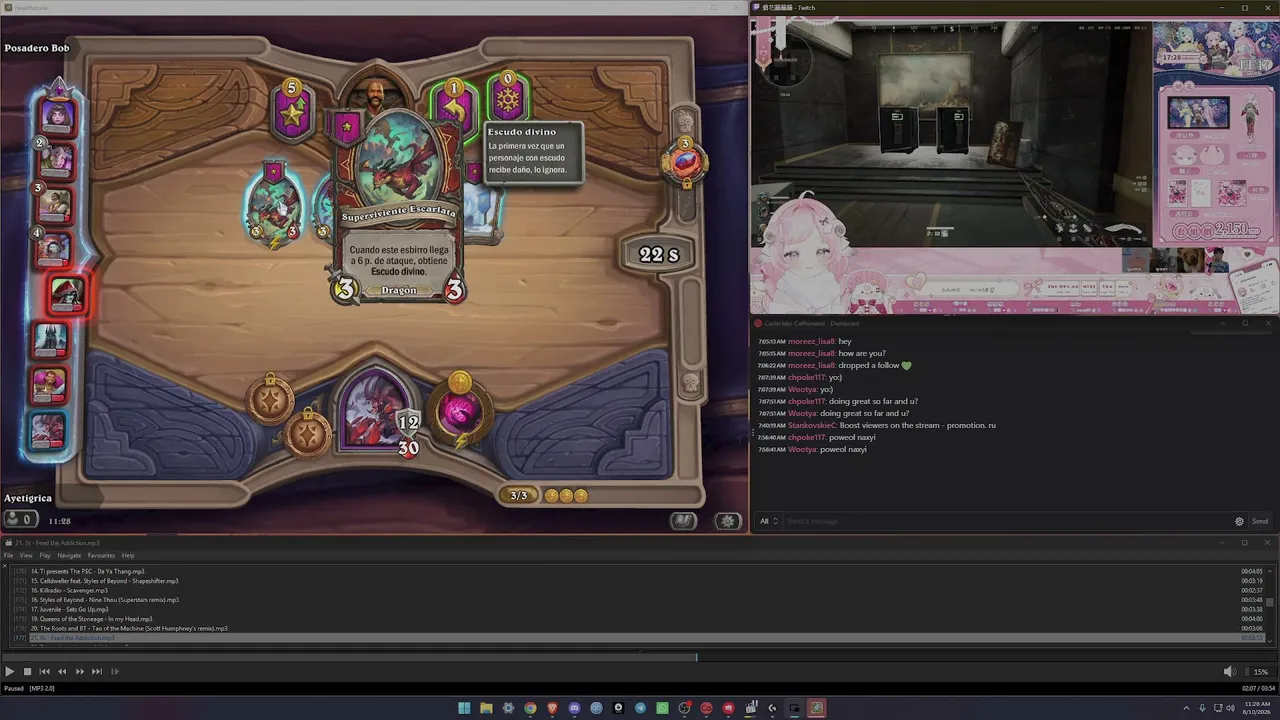Open the Windows Start menu
Viewport: 1280px width, 720px height.
[464, 708]
